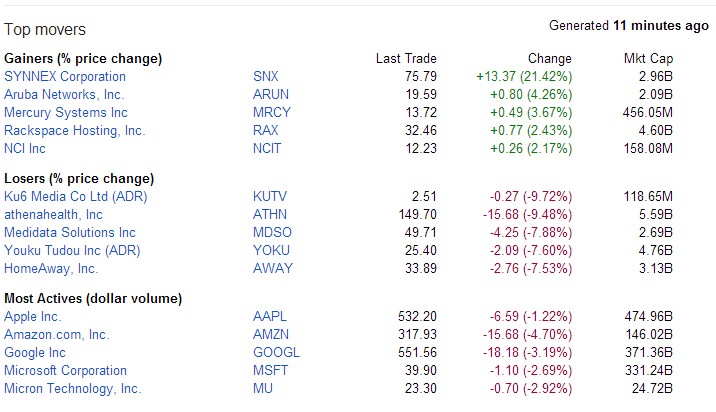Select the MRCY ticker symbol
This screenshot has width=716, height=412.
pos(272,112)
